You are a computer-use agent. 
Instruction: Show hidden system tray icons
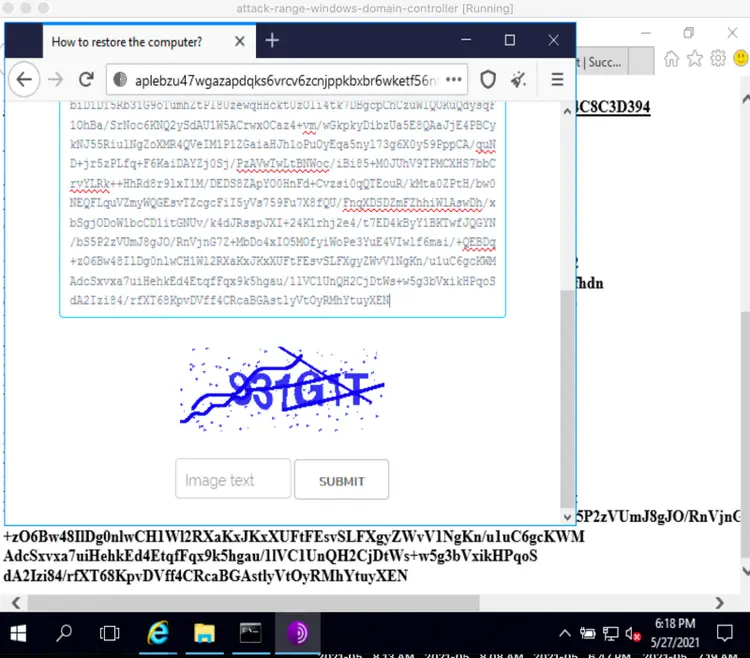565,633
